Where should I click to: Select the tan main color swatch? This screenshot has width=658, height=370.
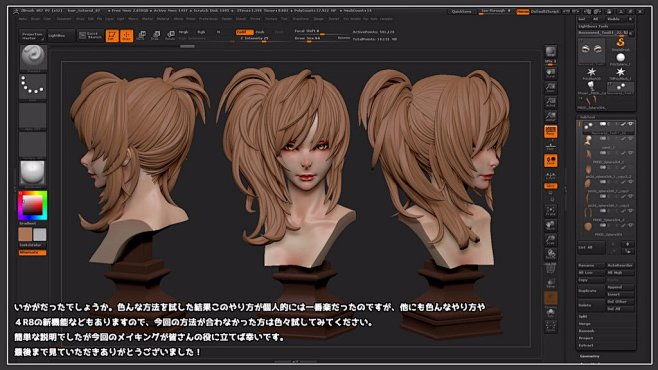tap(25, 234)
